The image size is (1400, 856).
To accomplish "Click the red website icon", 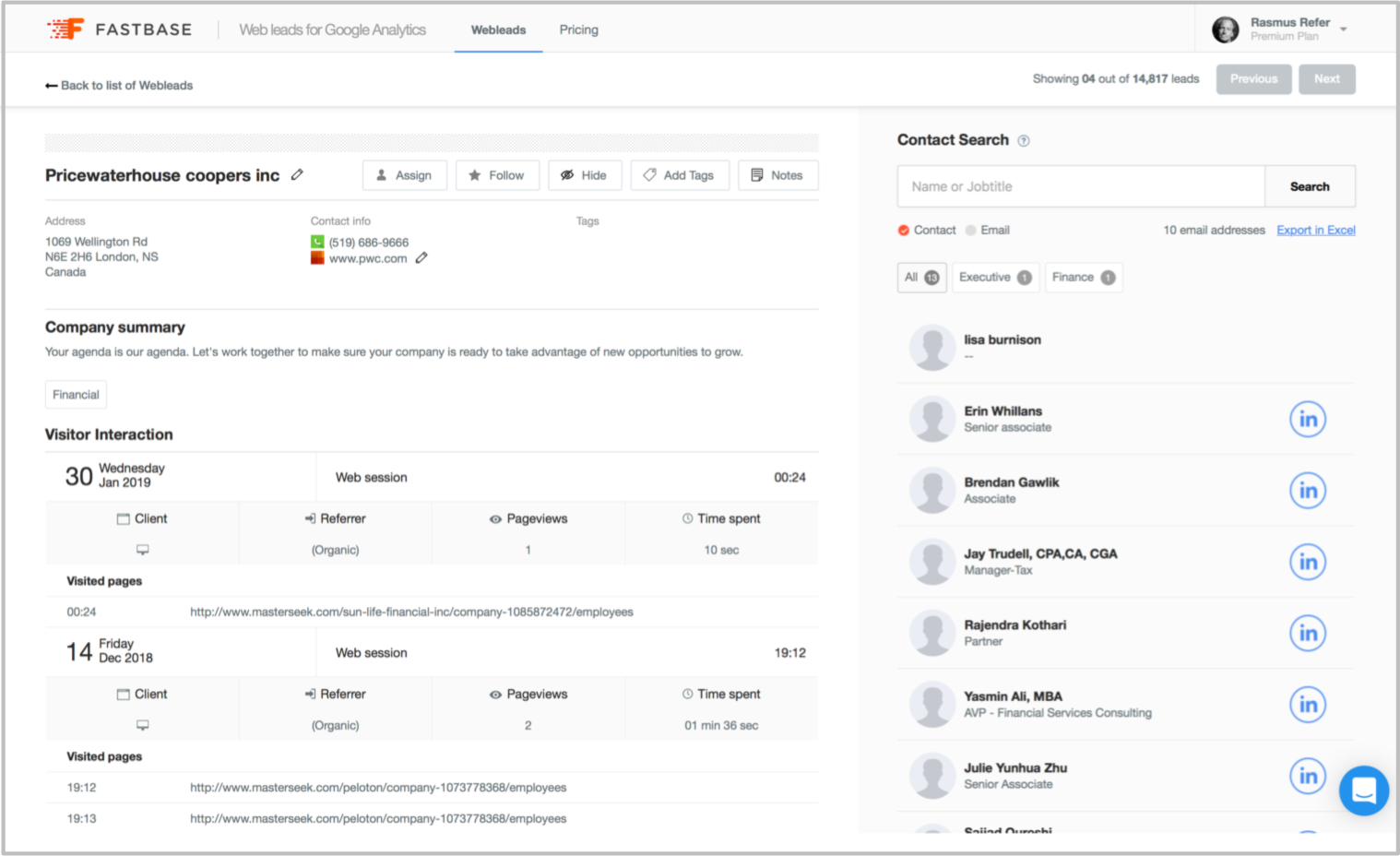I will point(317,258).
